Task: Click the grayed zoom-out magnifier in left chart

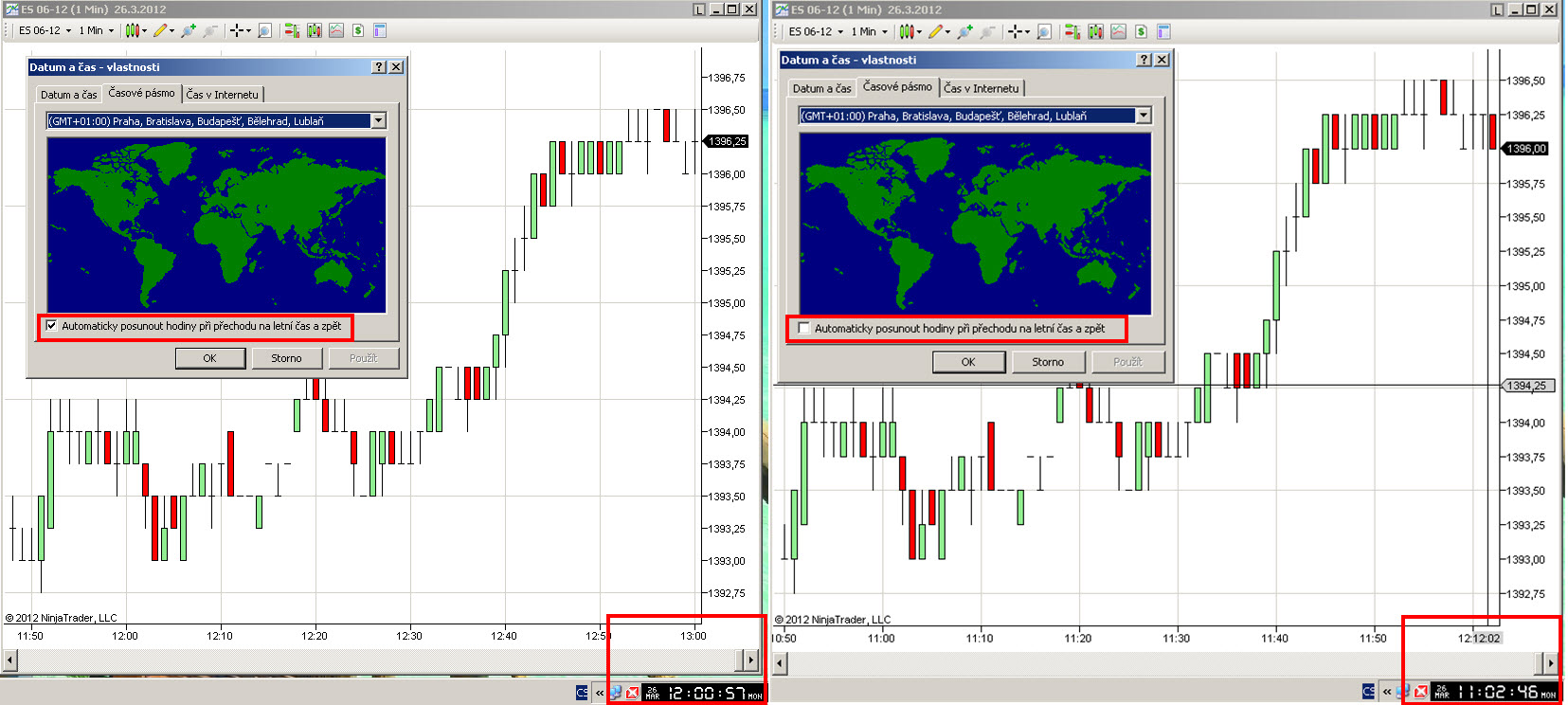Action: [x=210, y=30]
